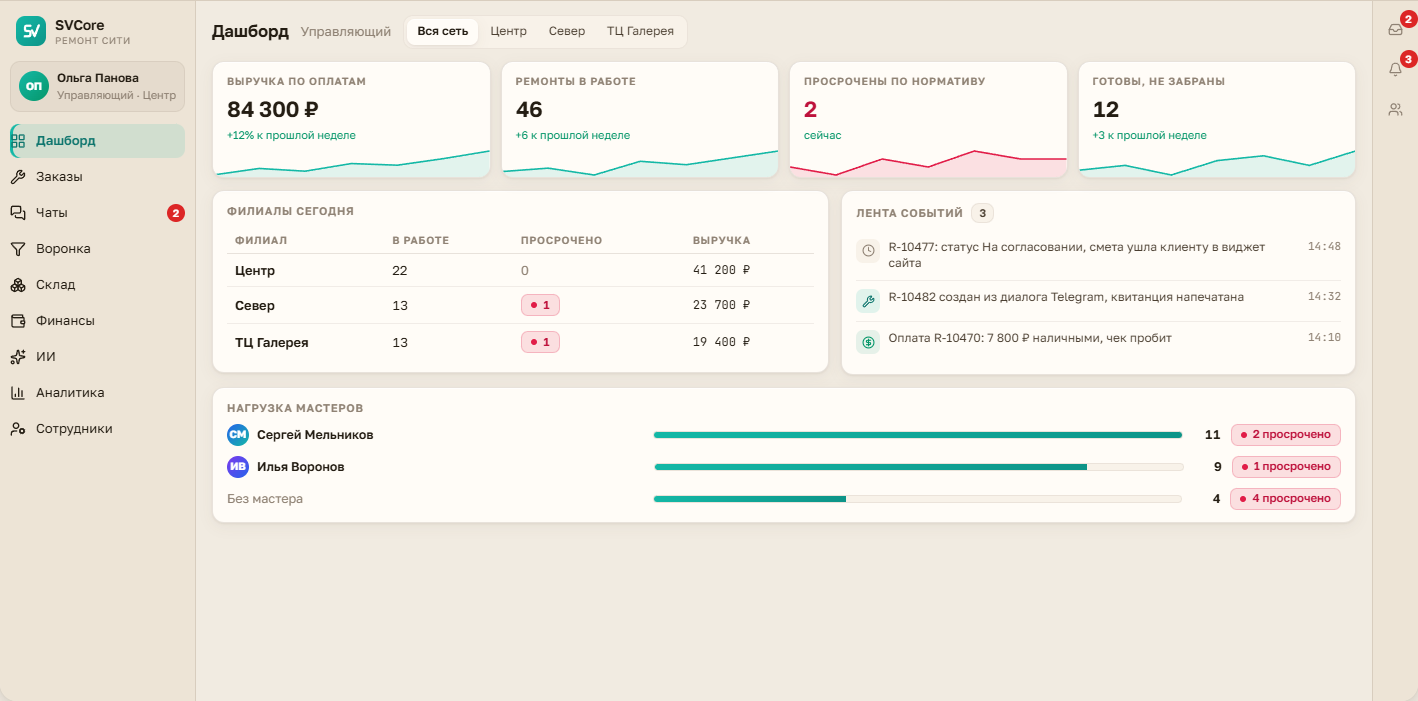Go to Заказы in sidebar
This screenshot has width=1418, height=701.
point(97,177)
